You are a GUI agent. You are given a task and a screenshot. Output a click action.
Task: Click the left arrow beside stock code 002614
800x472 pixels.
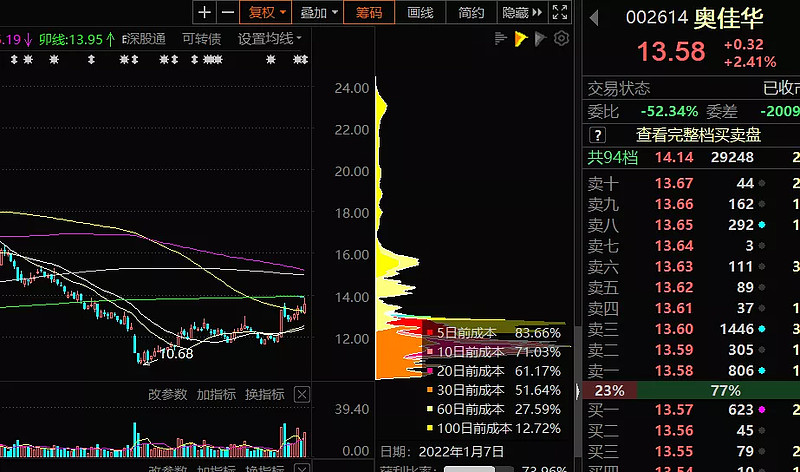click(595, 17)
